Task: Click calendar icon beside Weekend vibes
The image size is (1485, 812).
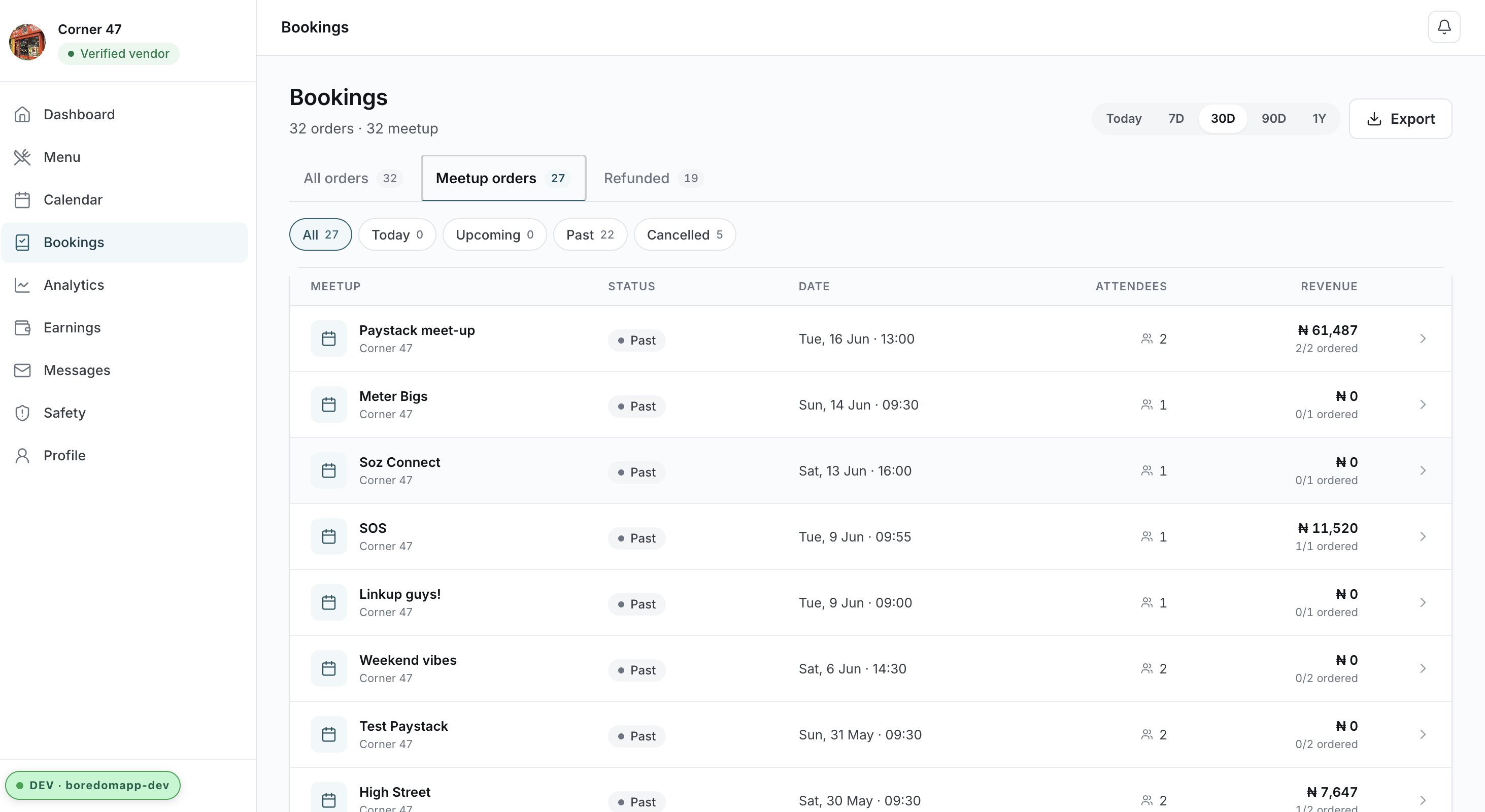Action: pyautogui.click(x=328, y=668)
